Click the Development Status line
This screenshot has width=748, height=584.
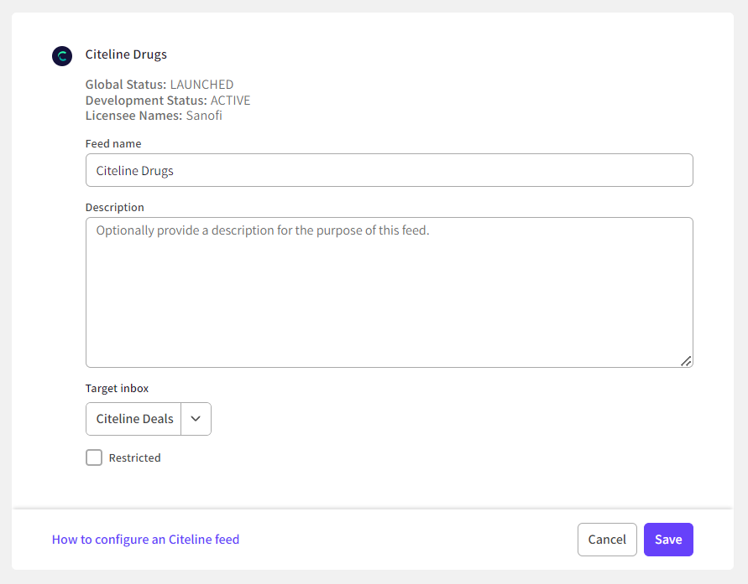point(167,100)
